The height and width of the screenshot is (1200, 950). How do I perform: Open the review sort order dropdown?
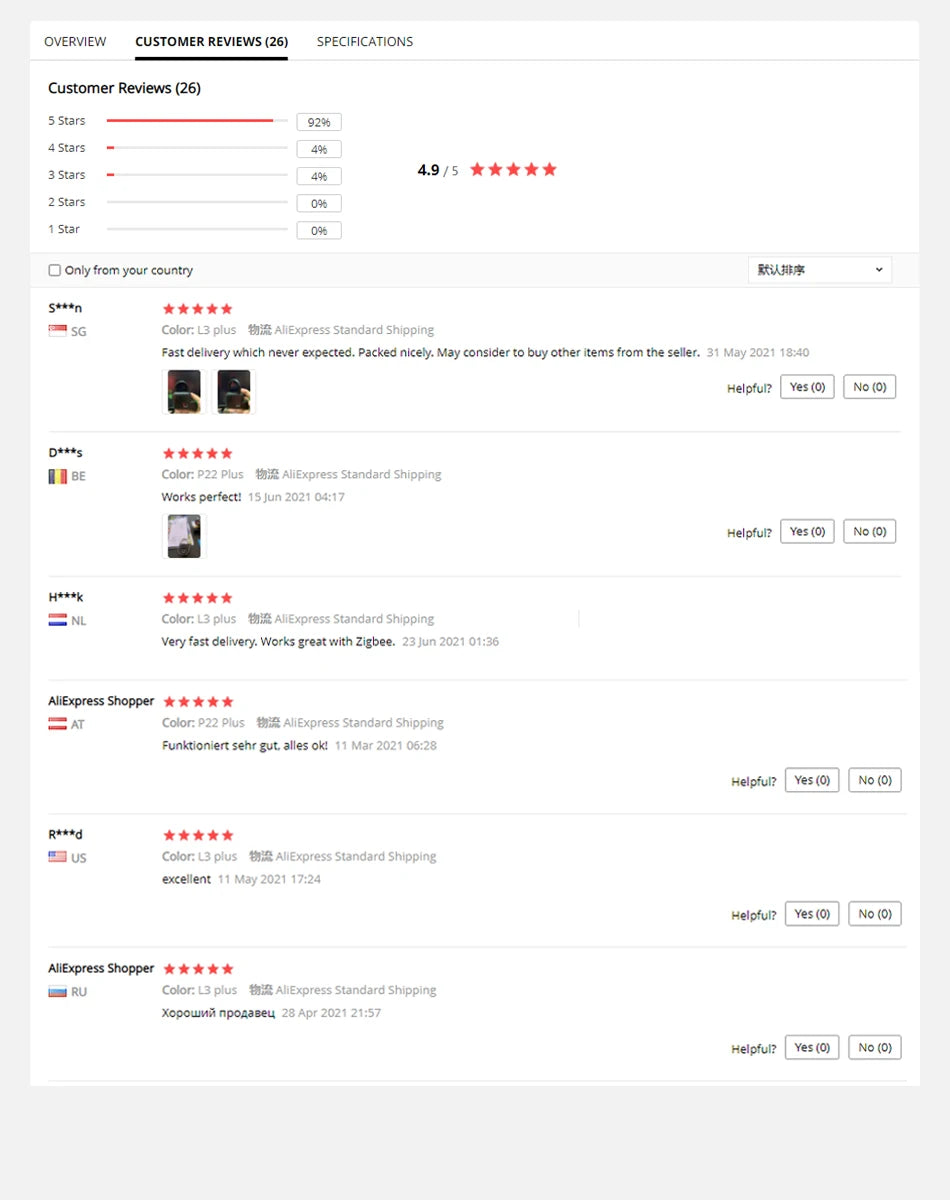[820, 270]
